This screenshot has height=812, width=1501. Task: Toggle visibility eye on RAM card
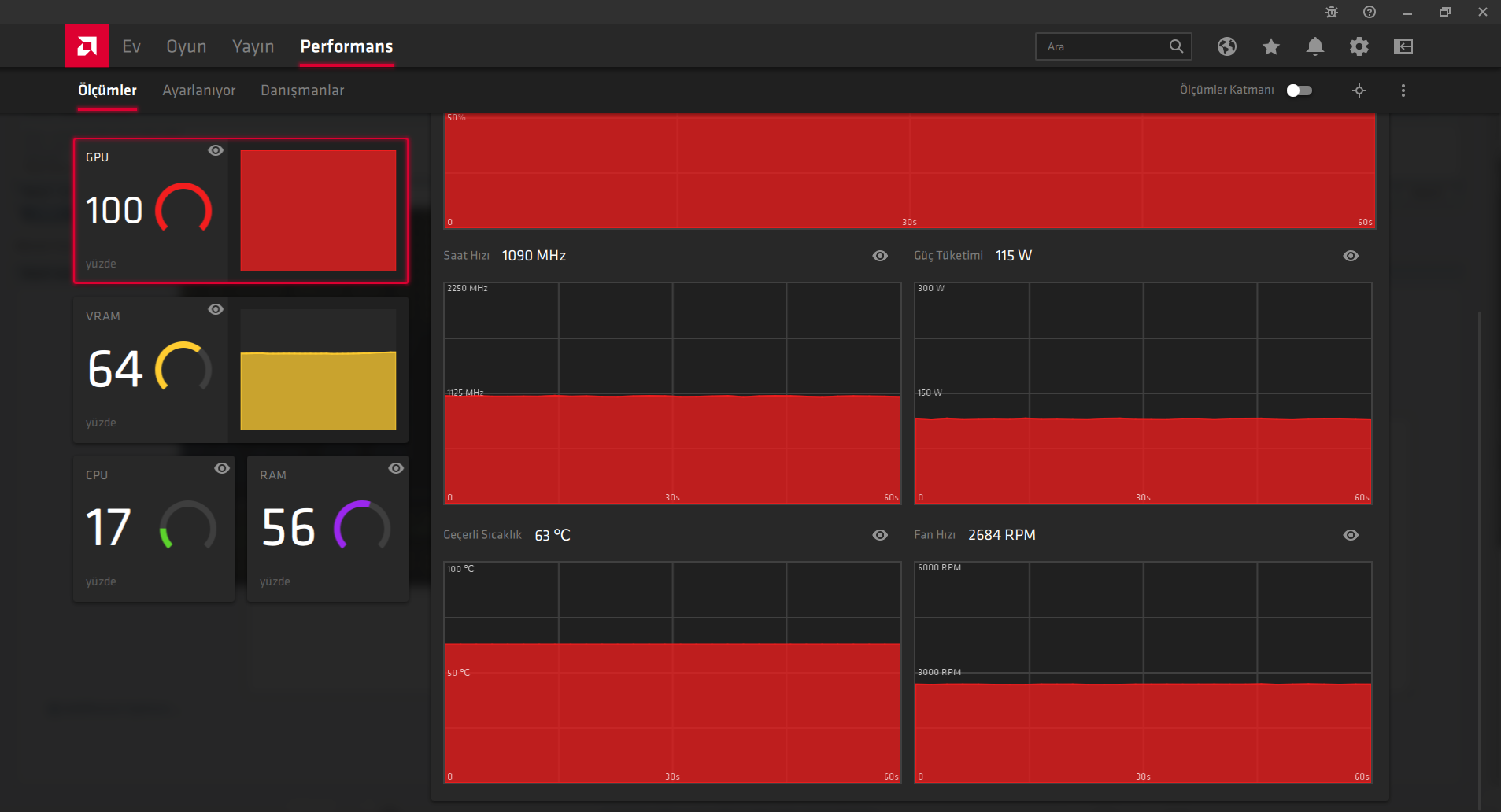[x=396, y=468]
